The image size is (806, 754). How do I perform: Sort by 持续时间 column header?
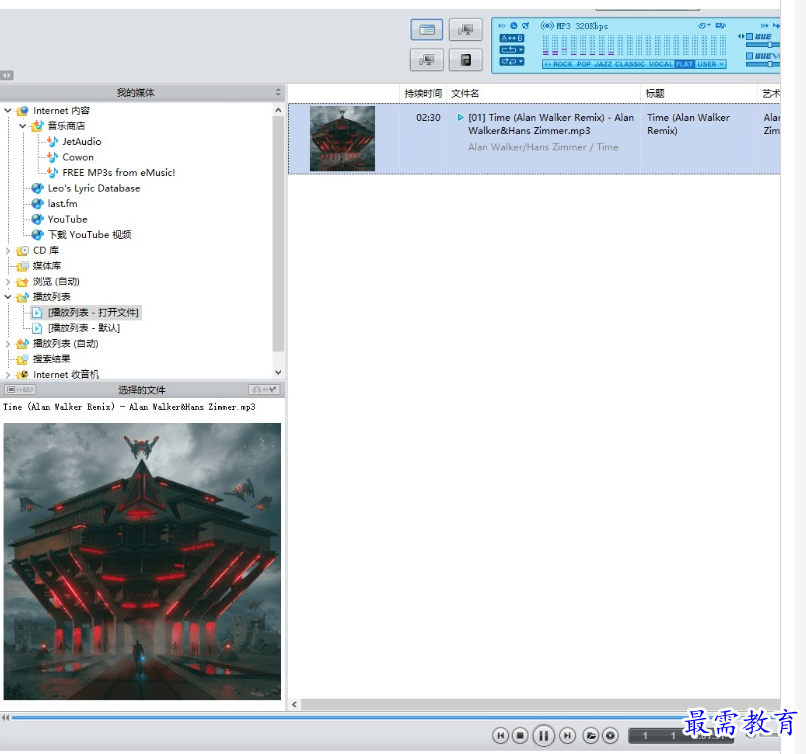click(x=423, y=93)
